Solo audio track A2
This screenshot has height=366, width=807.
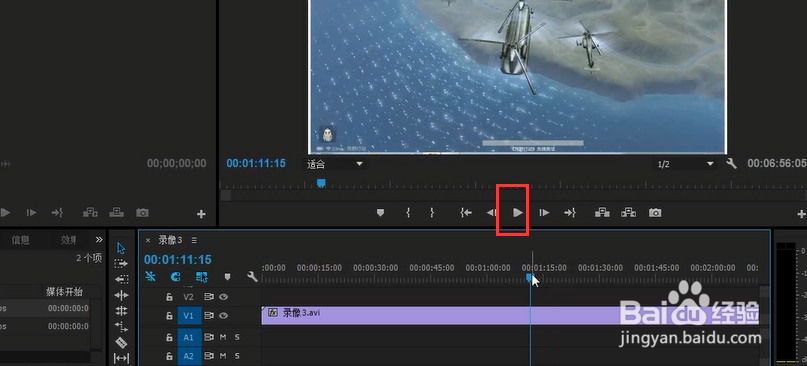coord(237,356)
